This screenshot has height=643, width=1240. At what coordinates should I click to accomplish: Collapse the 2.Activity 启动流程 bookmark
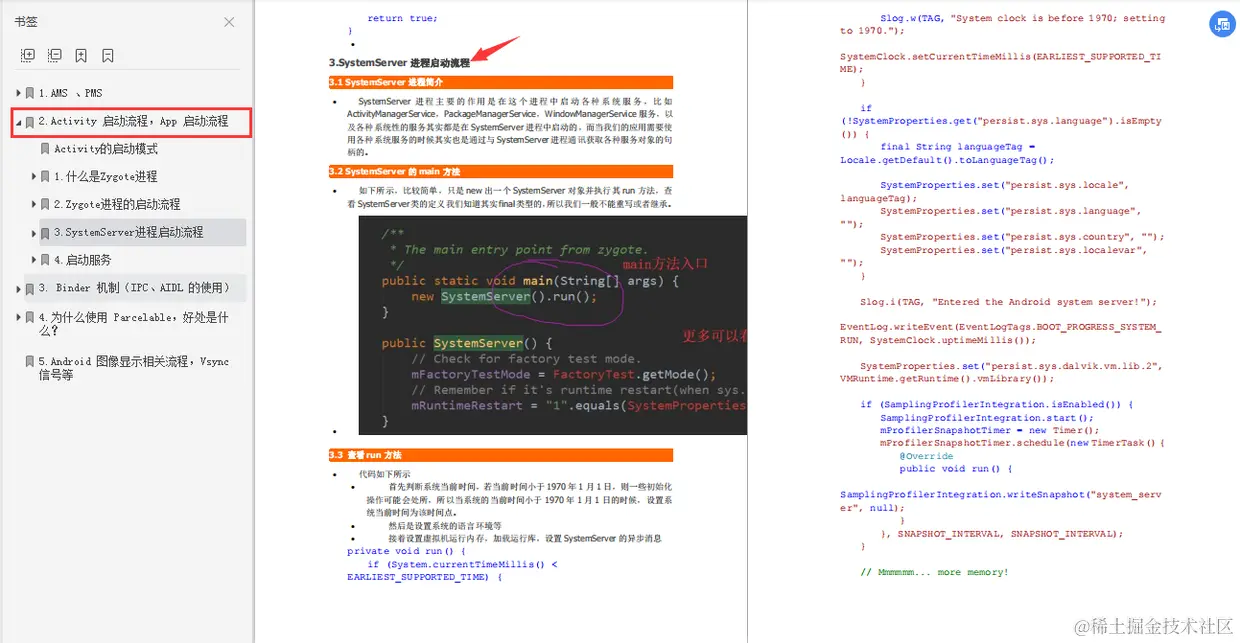[18, 122]
